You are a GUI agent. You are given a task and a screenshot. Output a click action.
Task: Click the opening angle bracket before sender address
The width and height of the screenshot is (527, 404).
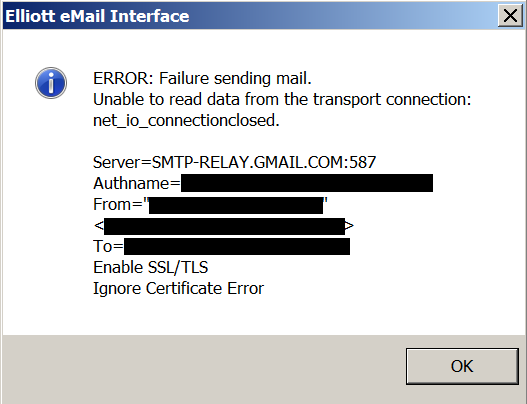tap(99, 226)
